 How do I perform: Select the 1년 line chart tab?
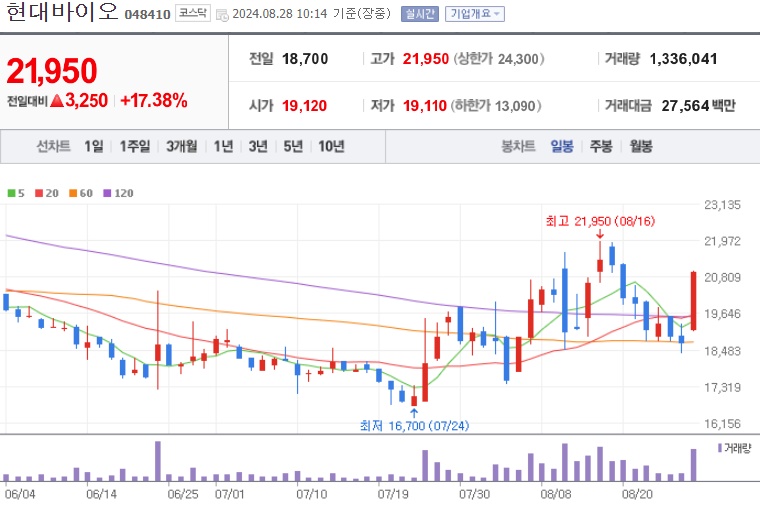tap(223, 146)
